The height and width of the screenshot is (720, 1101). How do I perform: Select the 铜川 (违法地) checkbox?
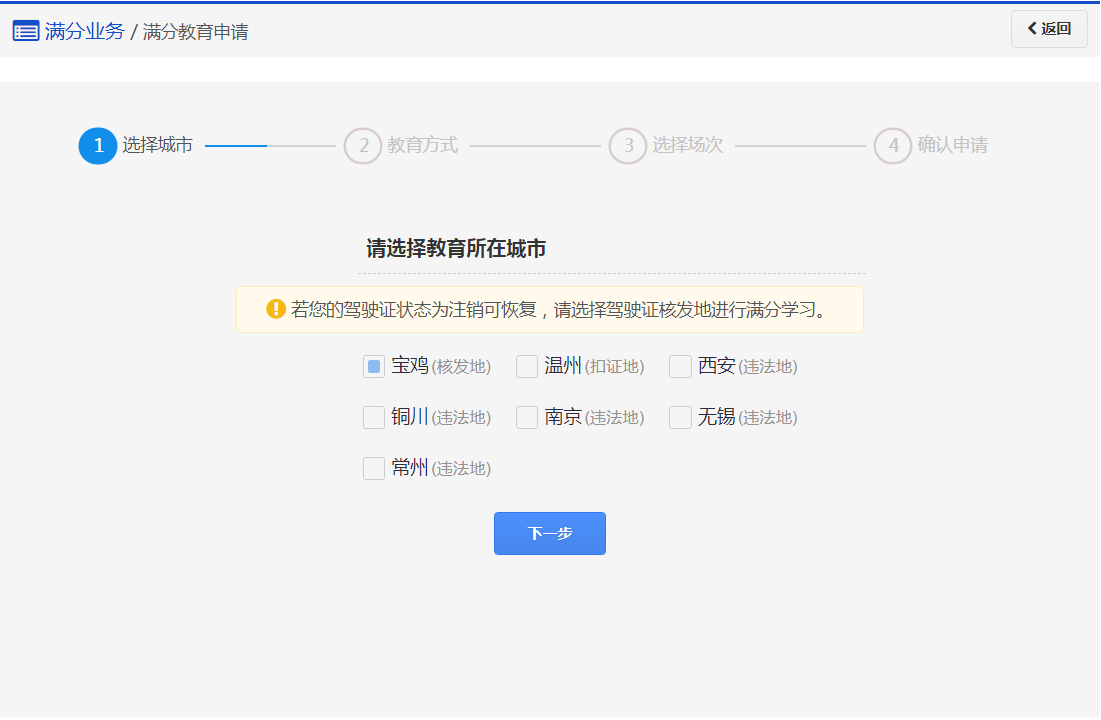point(374,418)
